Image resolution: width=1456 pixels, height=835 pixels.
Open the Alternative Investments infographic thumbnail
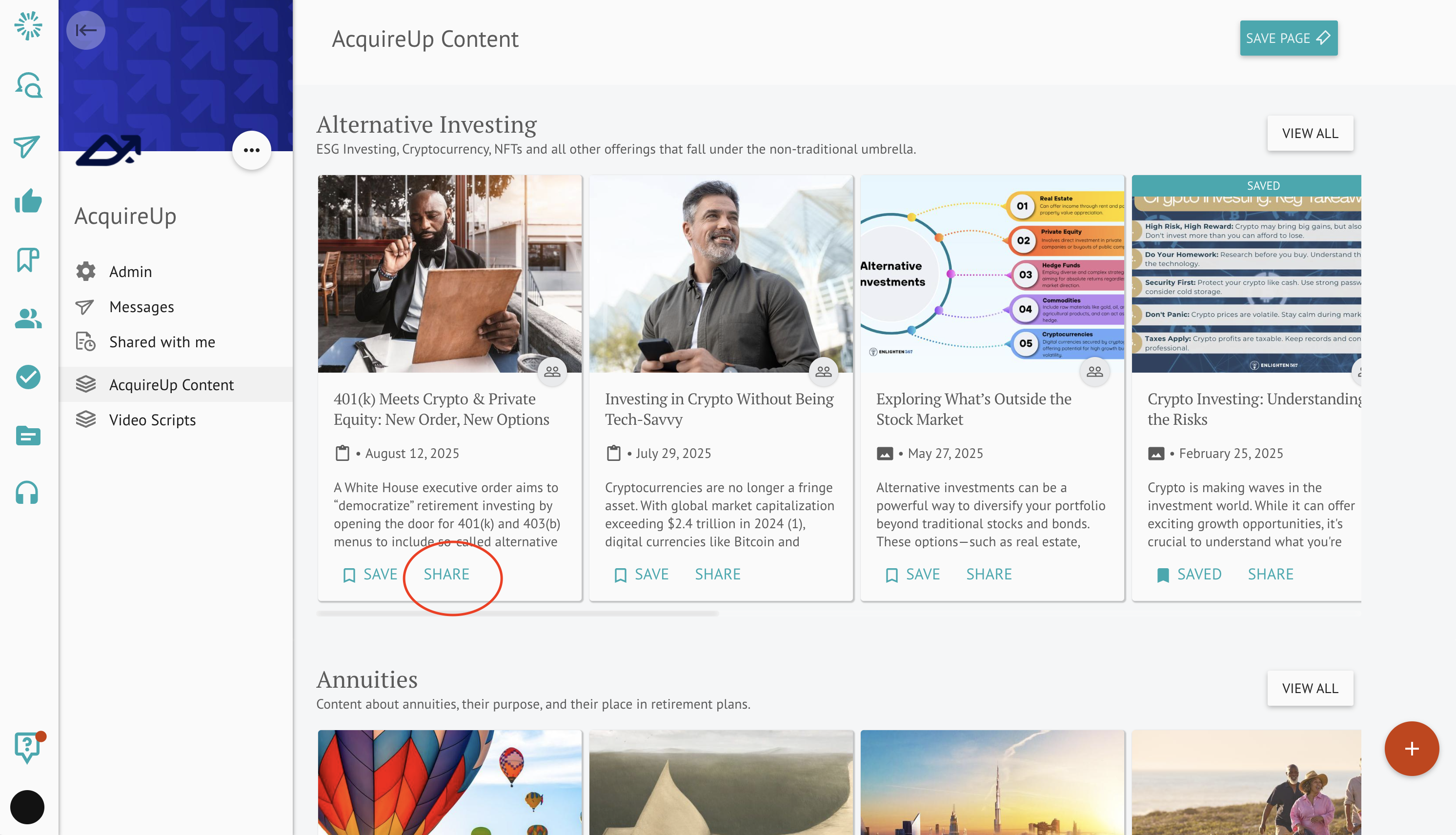[992, 274]
